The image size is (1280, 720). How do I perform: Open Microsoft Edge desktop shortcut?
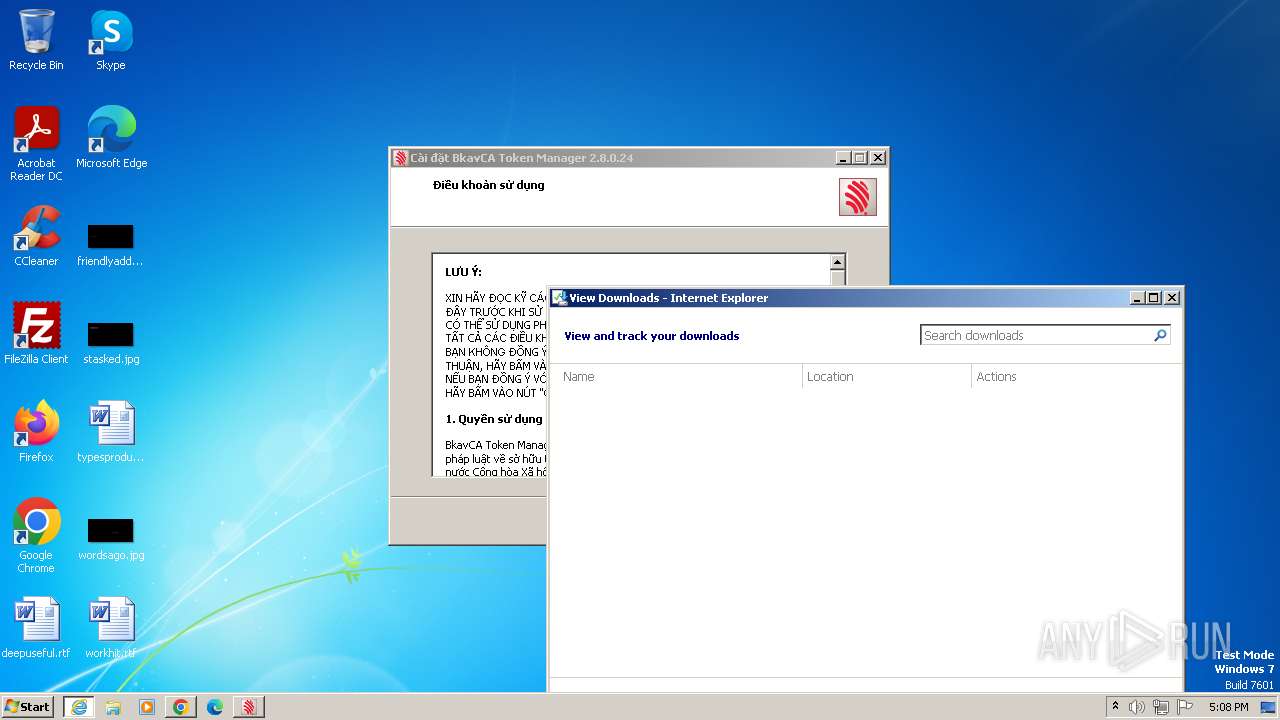point(111,138)
